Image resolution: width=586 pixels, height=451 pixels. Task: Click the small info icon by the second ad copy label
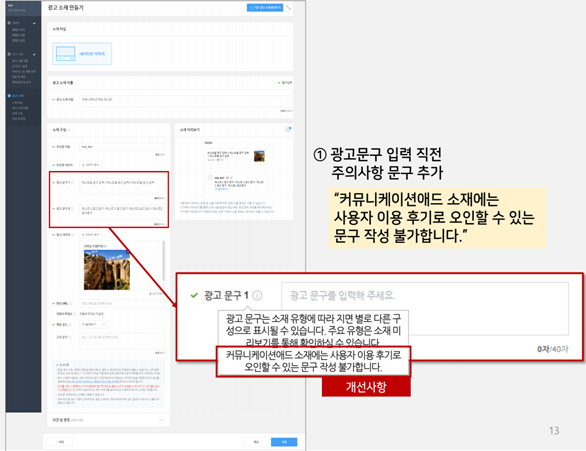[x=73, y=208]
